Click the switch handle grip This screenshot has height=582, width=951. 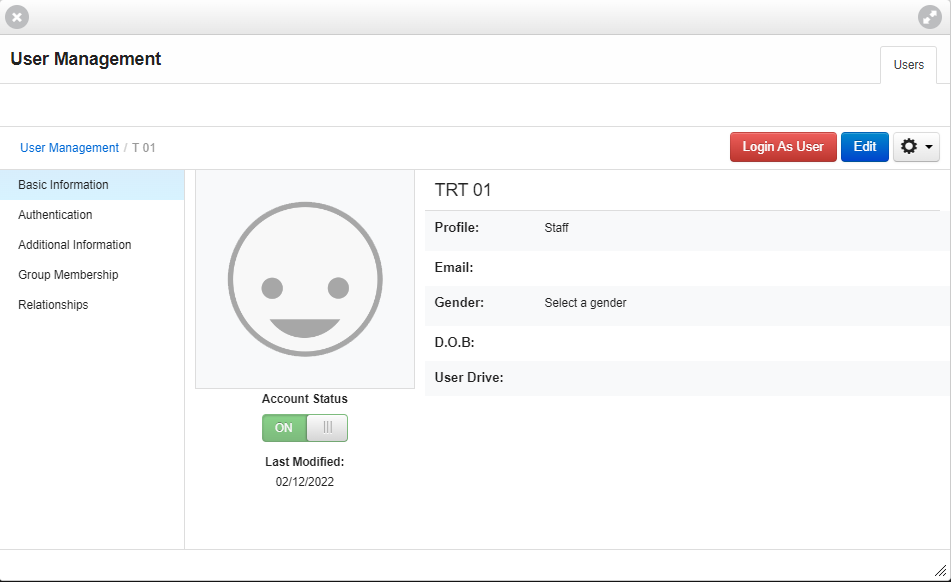[328, 428]
